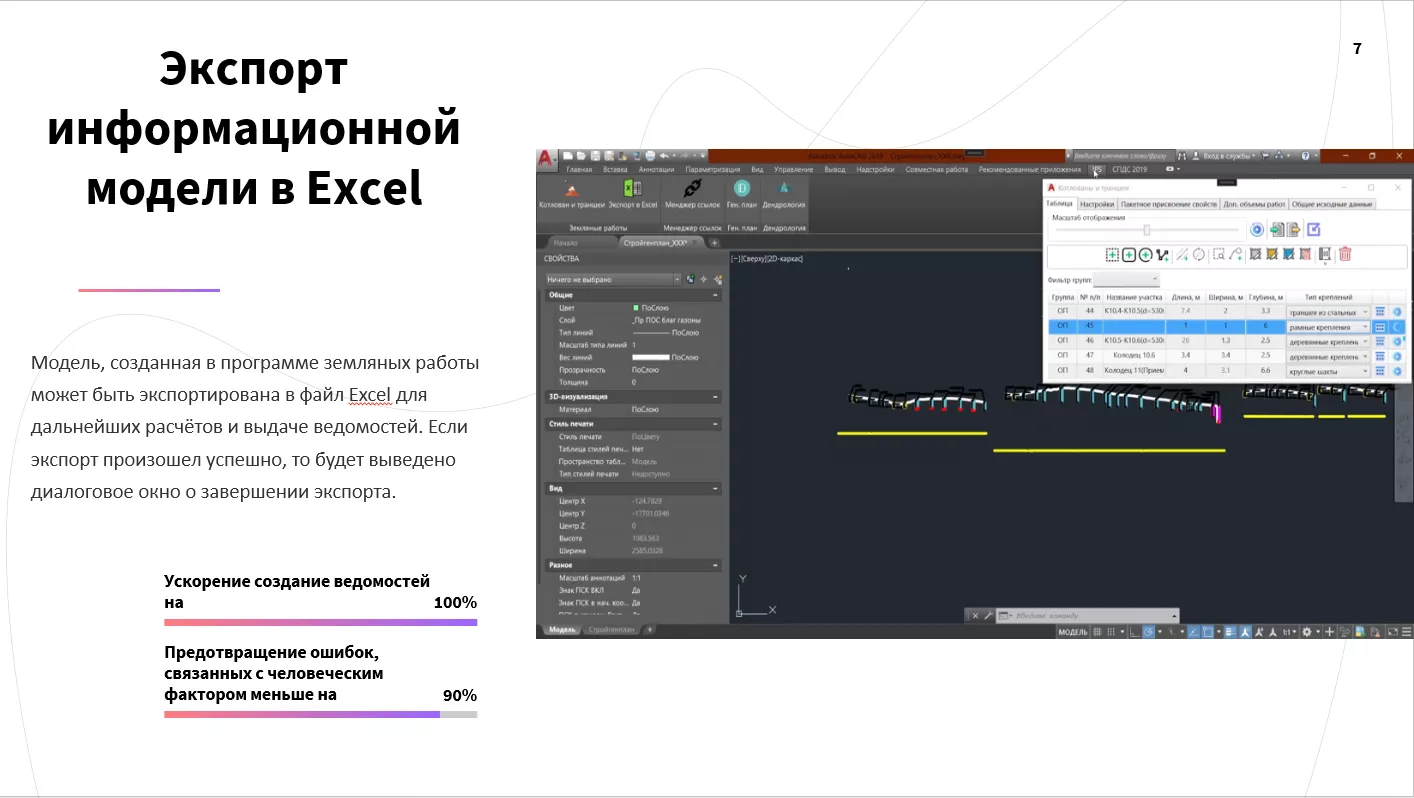The height and width of the screenshot is (798, 1414).
Task: Toggle ortho mode in the status bar
Action: point(1133,632)
